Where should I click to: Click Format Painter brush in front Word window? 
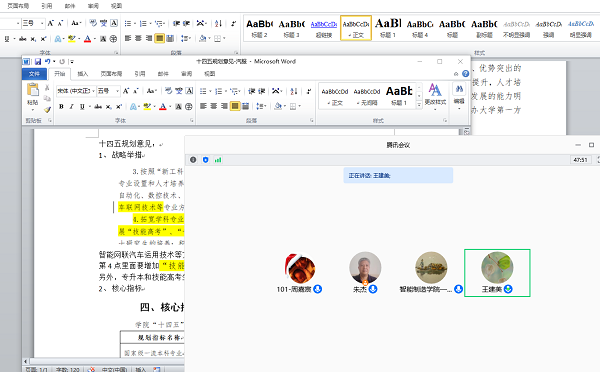(x=47, y=110)
